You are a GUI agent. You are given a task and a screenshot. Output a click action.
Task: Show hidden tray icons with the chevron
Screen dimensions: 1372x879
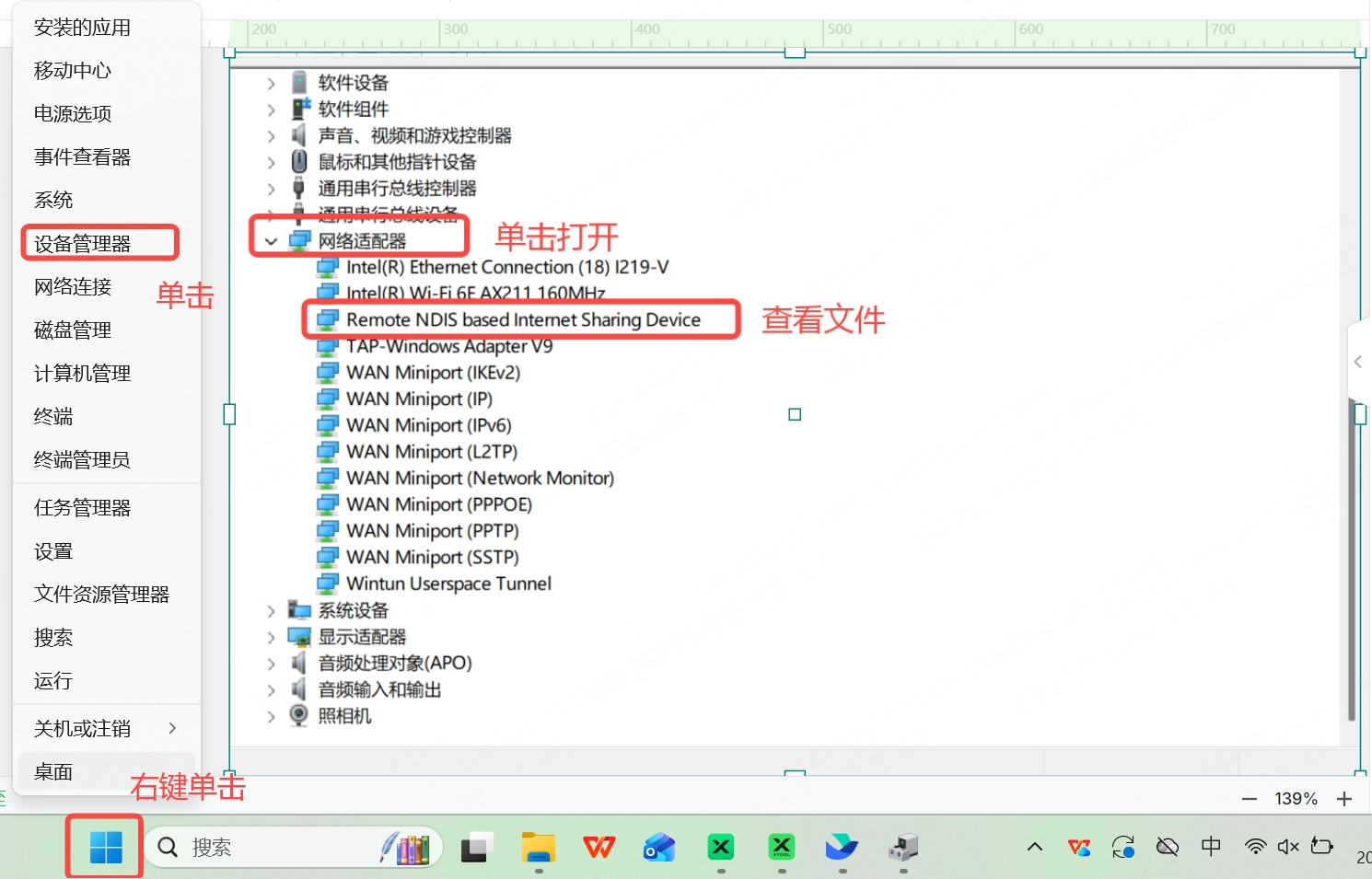pos(1035,847)
